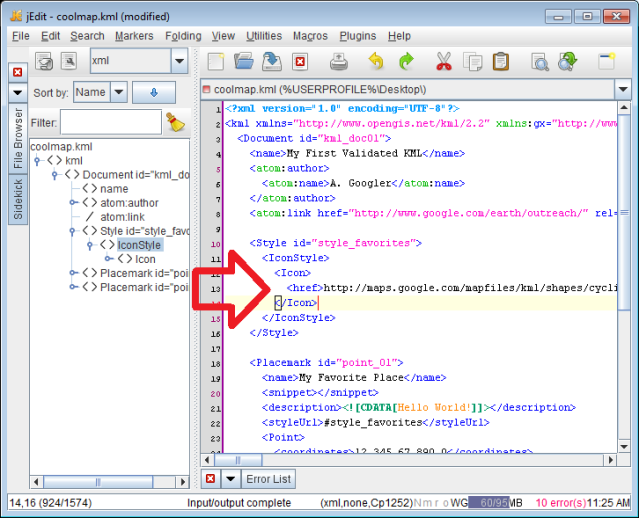Image resolution: width=639 pixels, height=518 pixels.
Task: Open the File menu
Action: coord(20,36)
